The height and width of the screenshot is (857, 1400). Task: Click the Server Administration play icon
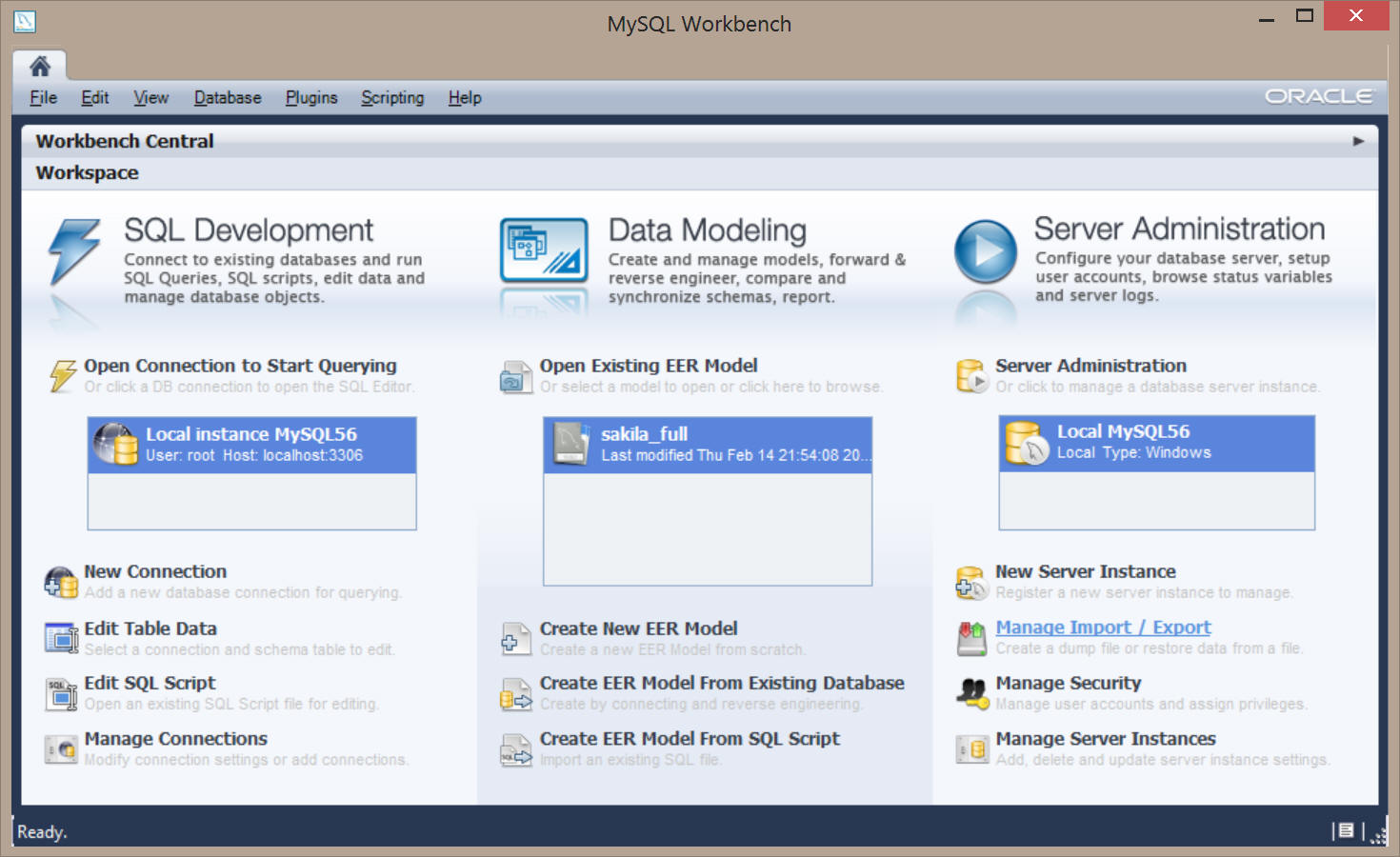pyautogui.click(x=986, y=251)
